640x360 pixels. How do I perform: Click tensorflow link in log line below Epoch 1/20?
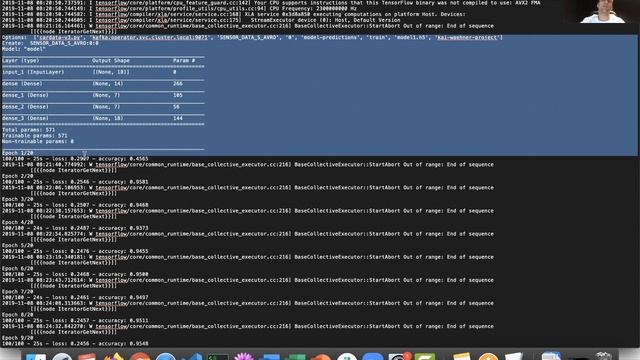pyautogui.click(x=111, y=164)
